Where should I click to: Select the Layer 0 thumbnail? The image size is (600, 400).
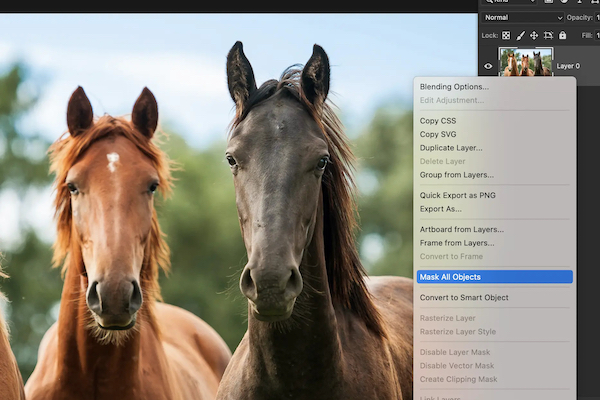point(525,62)
